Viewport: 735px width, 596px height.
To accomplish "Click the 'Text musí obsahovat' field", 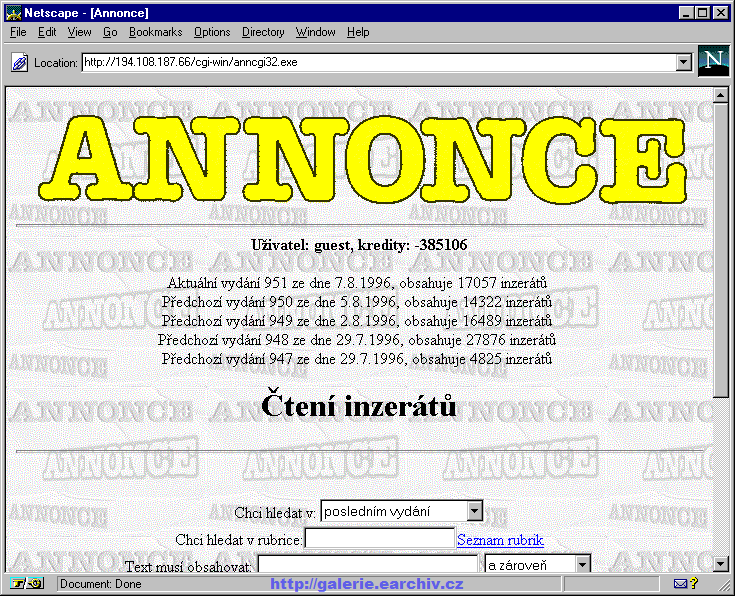I will click(368, 564).
